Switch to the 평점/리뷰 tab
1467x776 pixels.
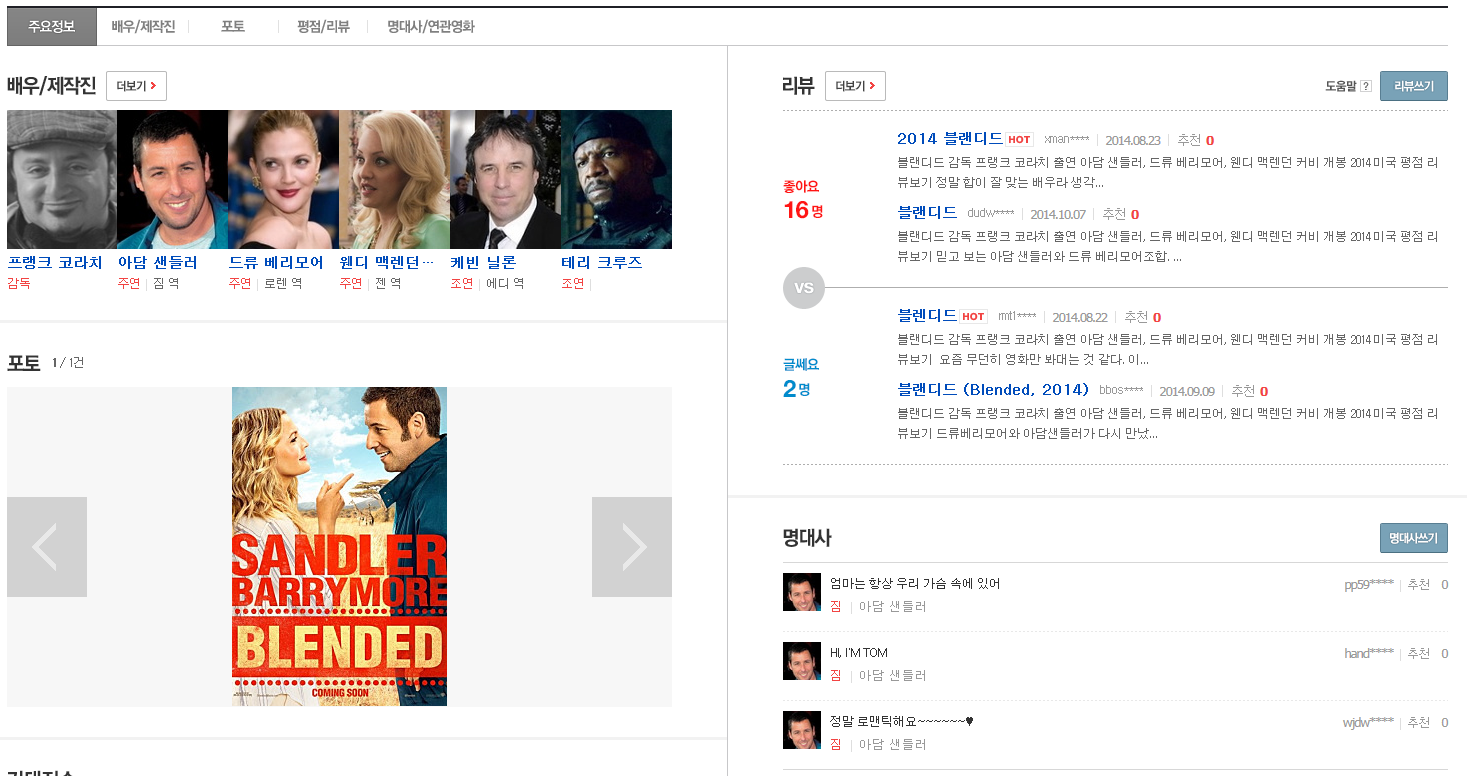coord(323,27)
